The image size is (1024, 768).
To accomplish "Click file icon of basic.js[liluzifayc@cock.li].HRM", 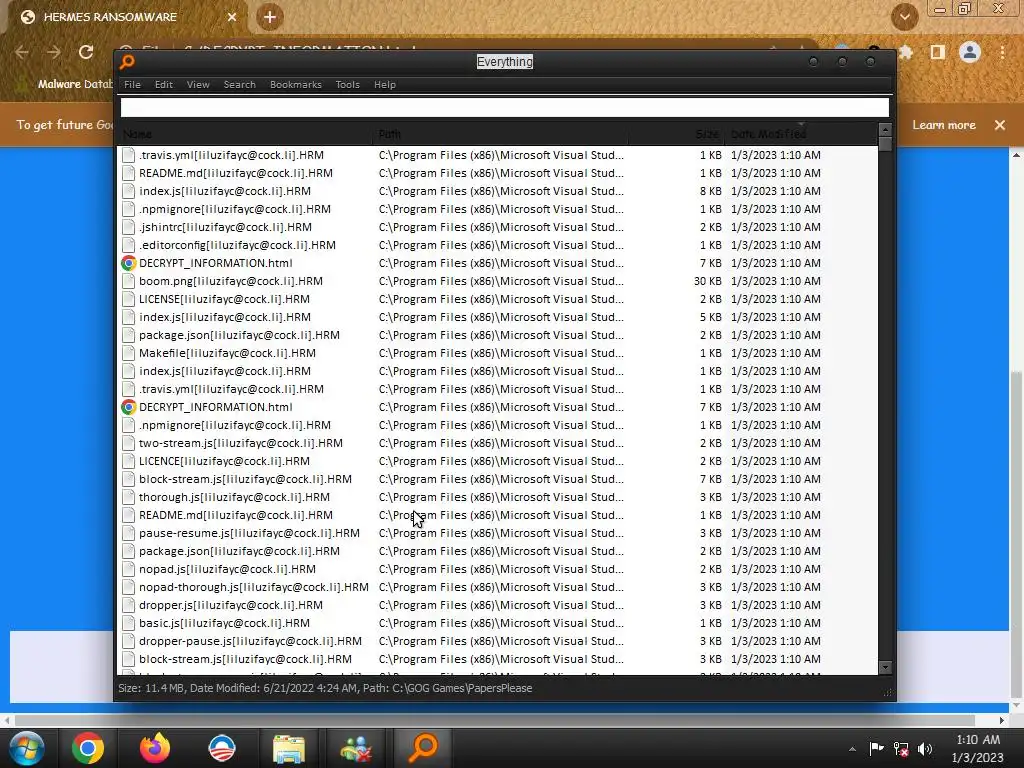I will click(x=129, y=624).
